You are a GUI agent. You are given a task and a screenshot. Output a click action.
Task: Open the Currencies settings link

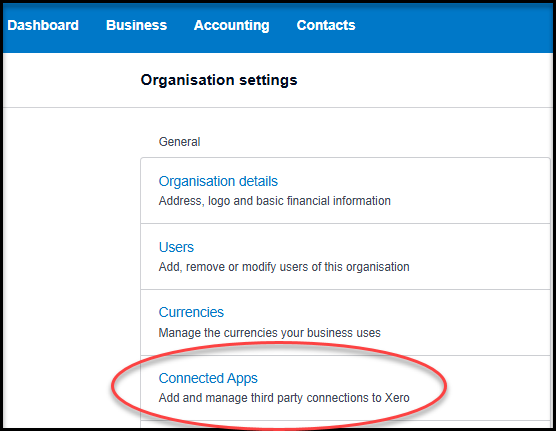pyautogui.click(x=191, y=313)
